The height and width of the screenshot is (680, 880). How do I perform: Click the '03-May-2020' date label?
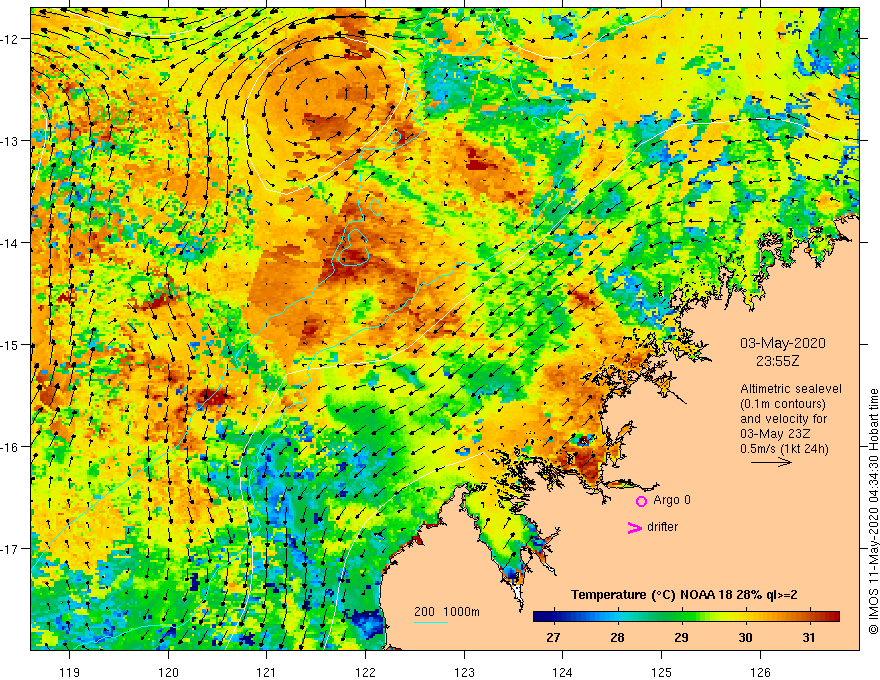point(783,343)
